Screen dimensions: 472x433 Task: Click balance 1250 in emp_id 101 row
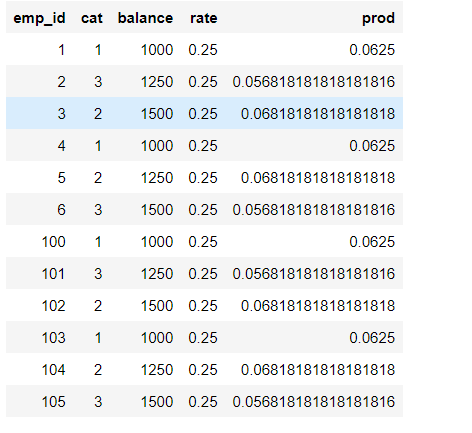pyautogui.click(x=157, y=274)
